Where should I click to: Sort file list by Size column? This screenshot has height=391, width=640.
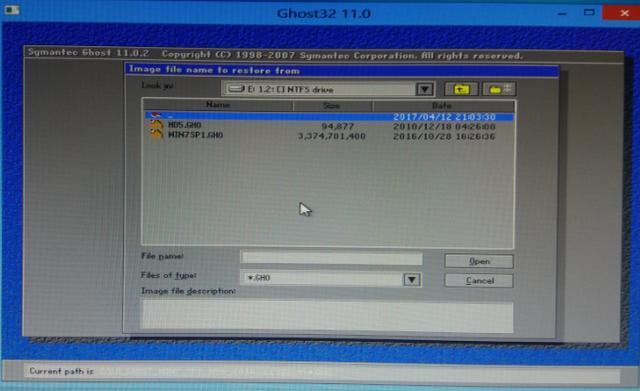pos(332,105)
